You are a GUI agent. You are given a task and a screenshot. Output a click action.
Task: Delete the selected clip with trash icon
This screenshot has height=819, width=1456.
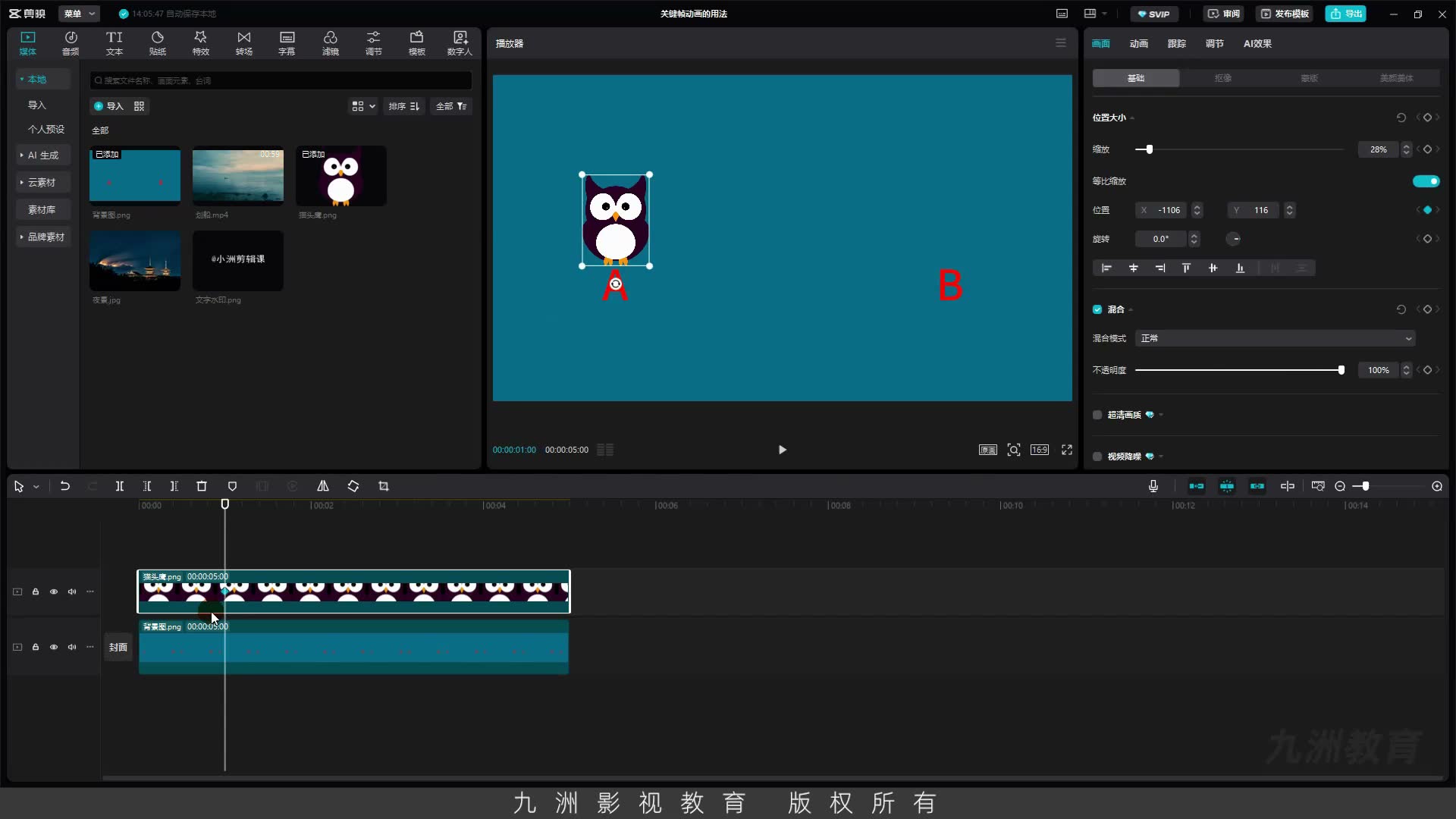point(202,486)
